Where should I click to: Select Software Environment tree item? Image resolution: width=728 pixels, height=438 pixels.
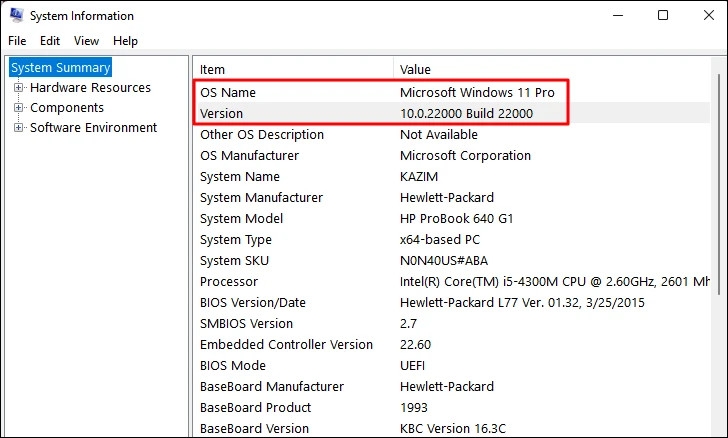tap(93, 127)
